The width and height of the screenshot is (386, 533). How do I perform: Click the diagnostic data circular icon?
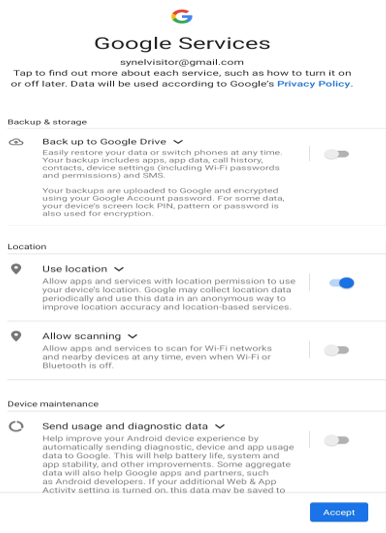[x=16, y=426]
